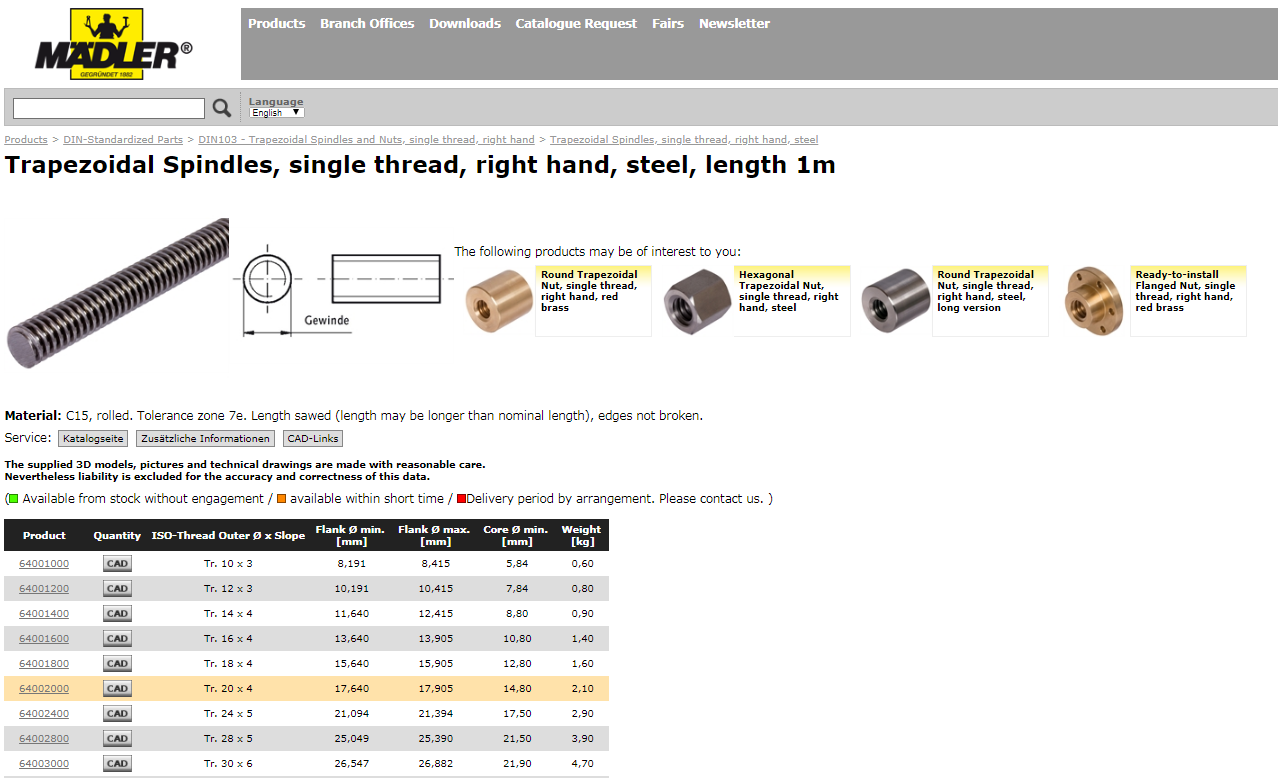Click the Quantity column header
This screenshot has width=1278, height=778.
pyautogui.click(x=117, y=536)
